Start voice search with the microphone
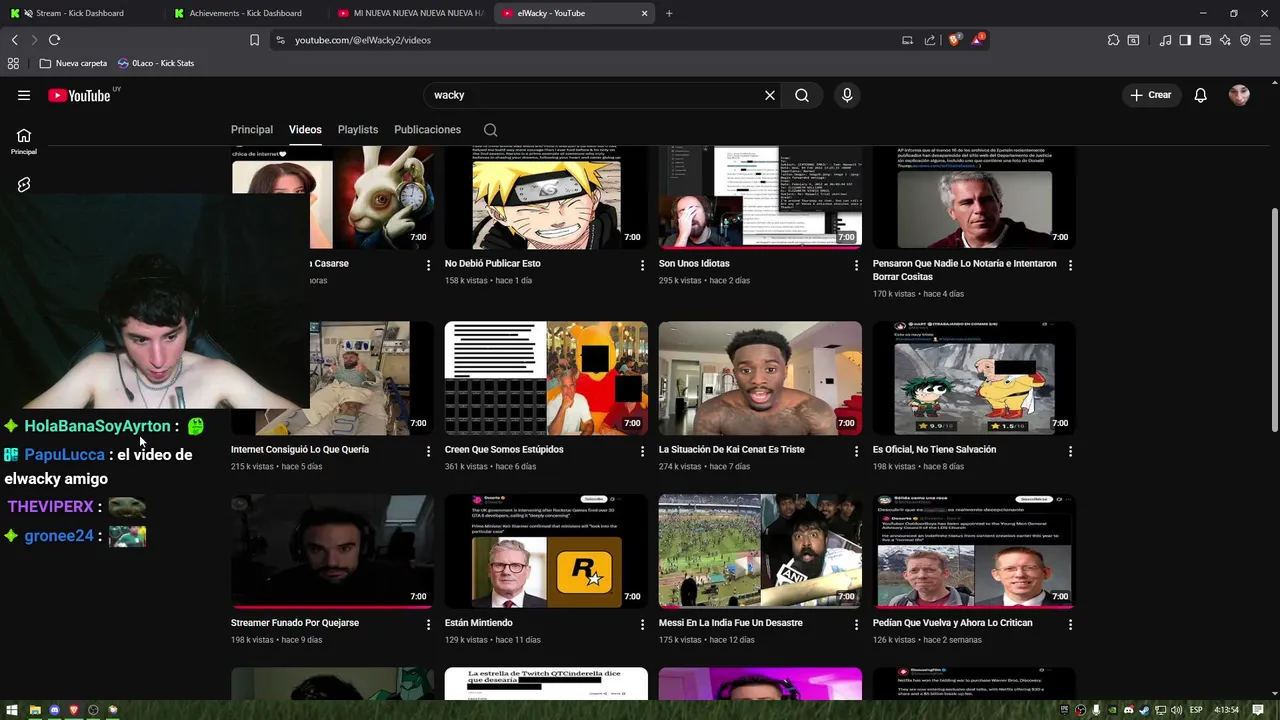The height and width of the screenshot is (720, 1280). click(847, 95)
